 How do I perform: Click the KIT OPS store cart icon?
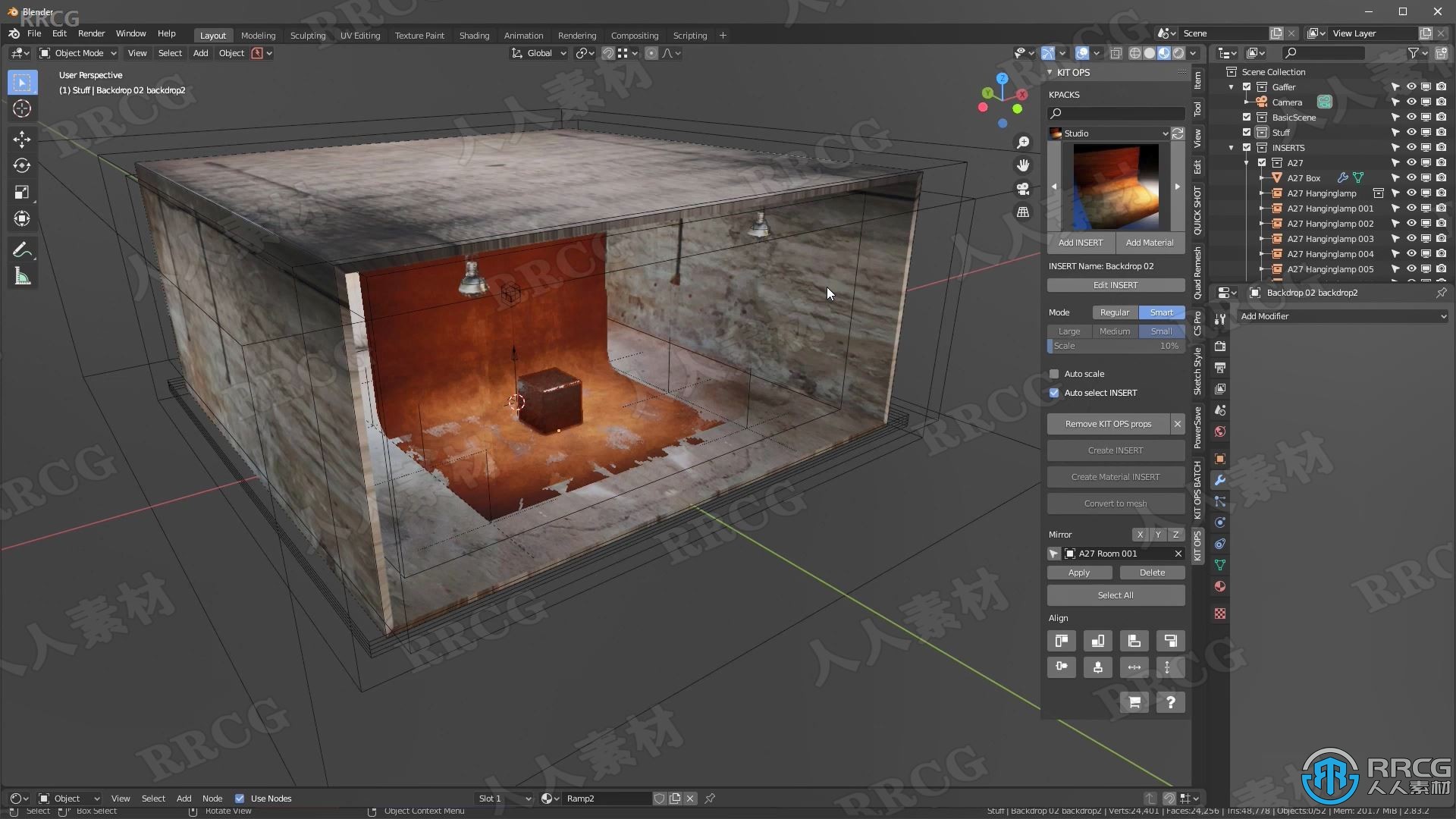(1134, 702)
